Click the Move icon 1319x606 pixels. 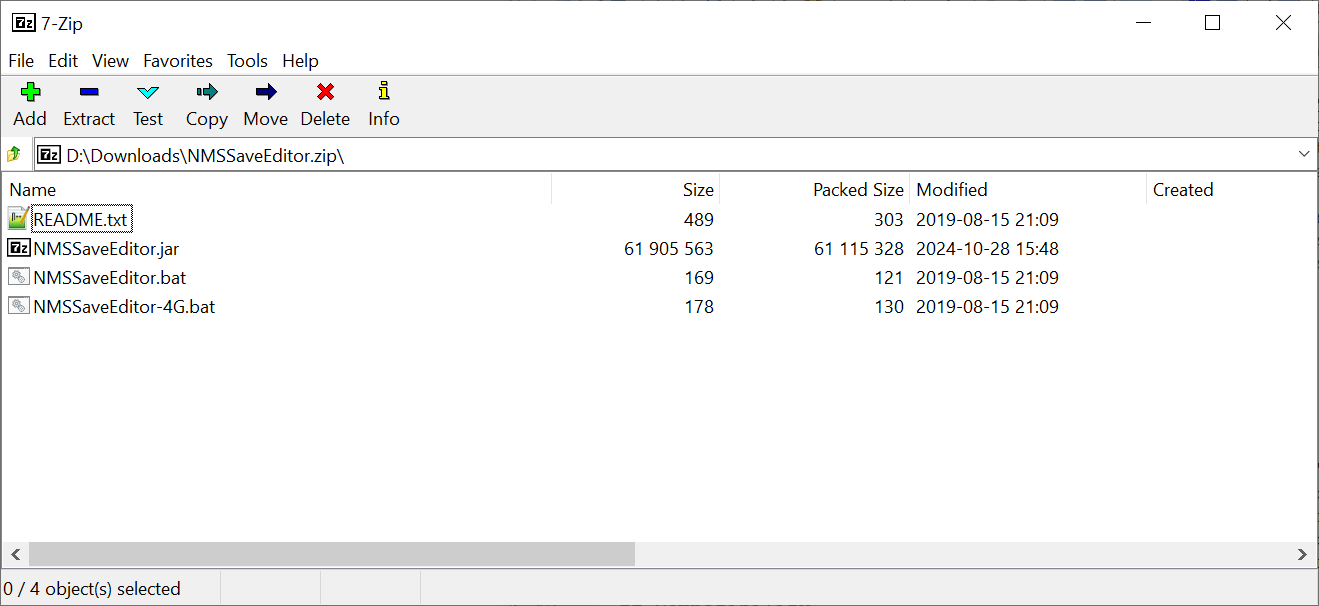coord(264,92)
